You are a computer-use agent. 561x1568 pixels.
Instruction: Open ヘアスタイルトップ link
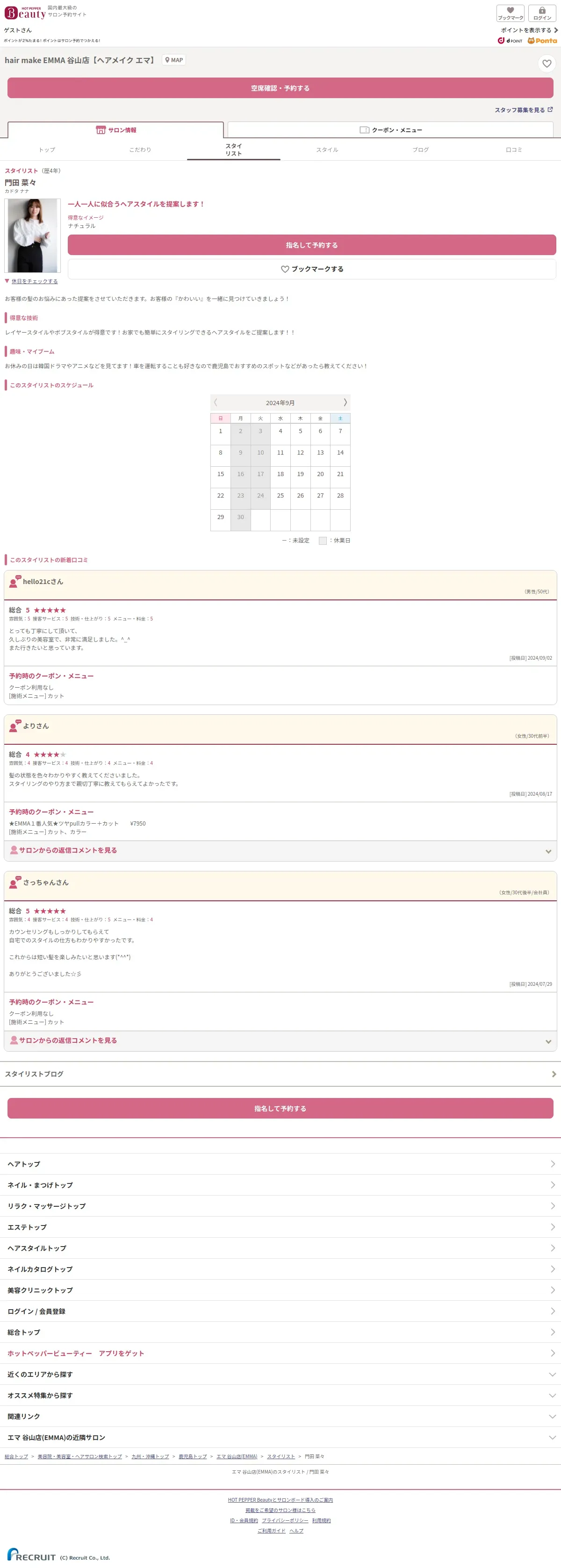[280, 1248]
